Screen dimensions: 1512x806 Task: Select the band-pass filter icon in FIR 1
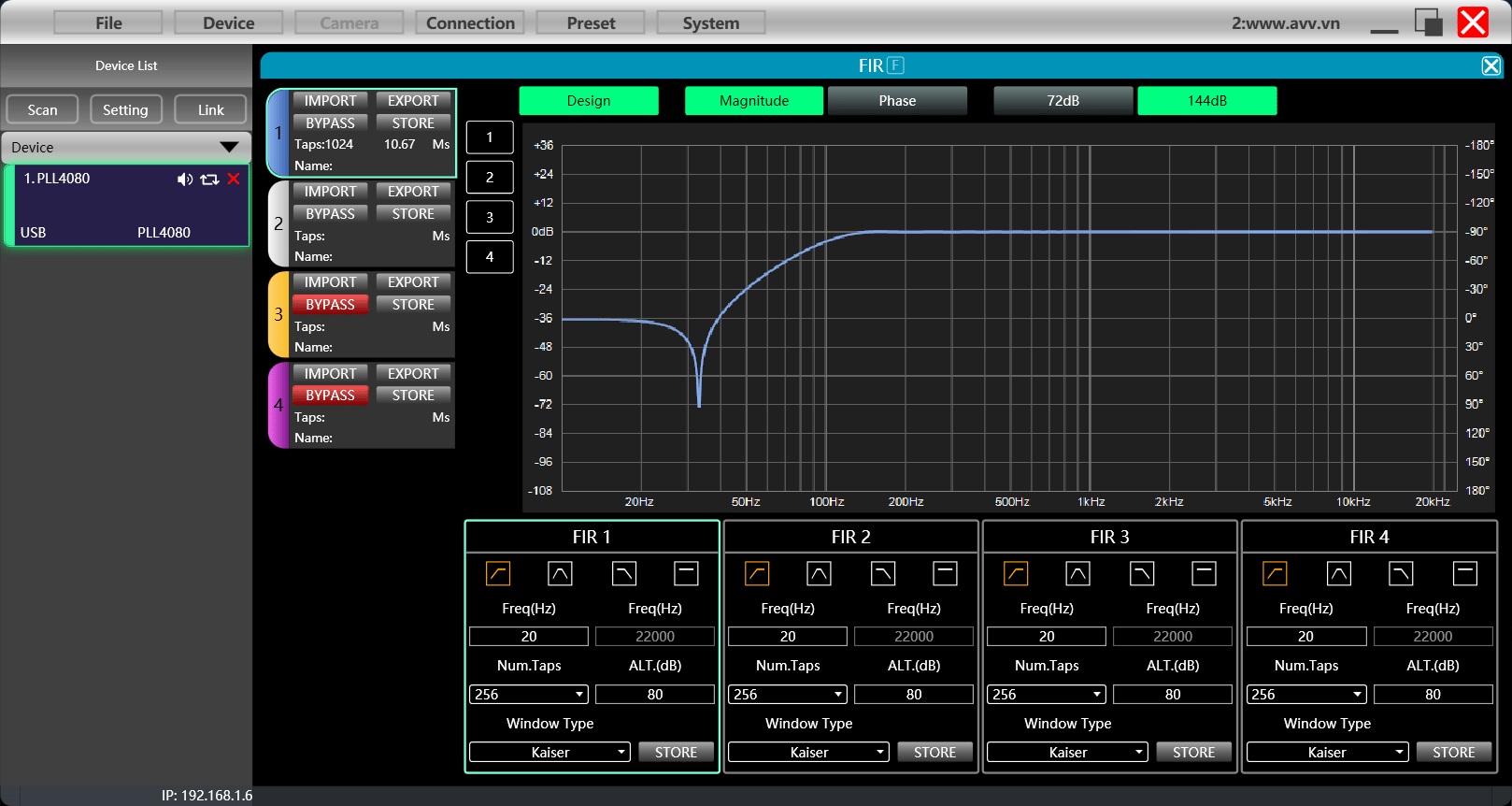click(x=560, y=573)
